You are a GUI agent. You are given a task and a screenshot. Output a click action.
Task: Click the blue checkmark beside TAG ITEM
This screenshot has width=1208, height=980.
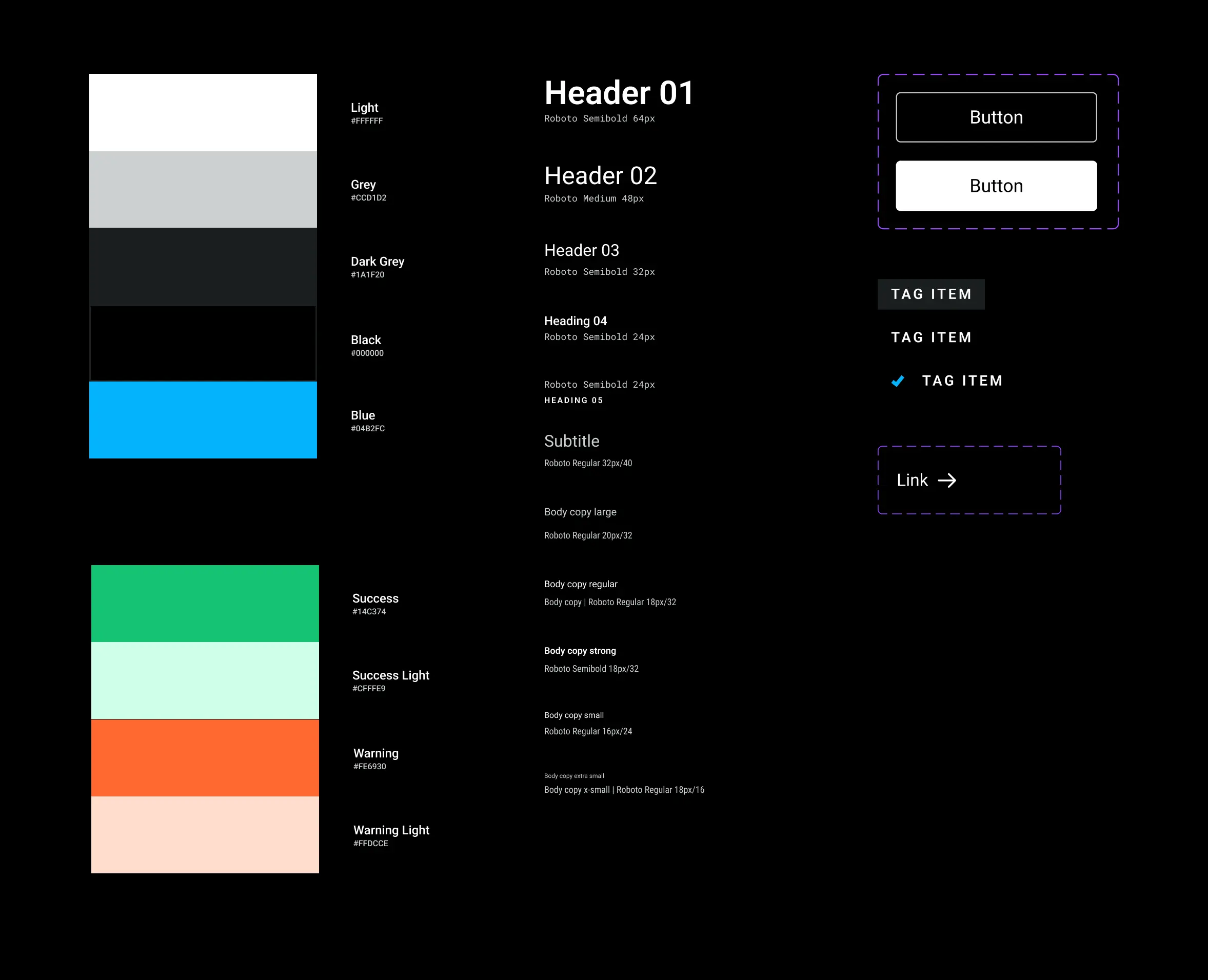(x=897, y=382)
